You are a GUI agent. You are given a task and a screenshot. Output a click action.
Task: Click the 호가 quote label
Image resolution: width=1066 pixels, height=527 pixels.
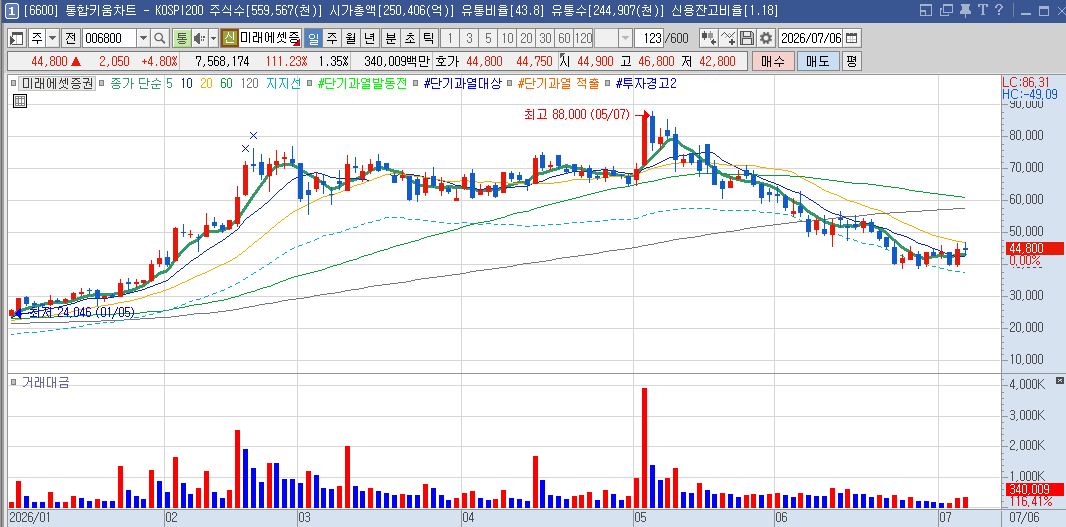pos(446,61)
